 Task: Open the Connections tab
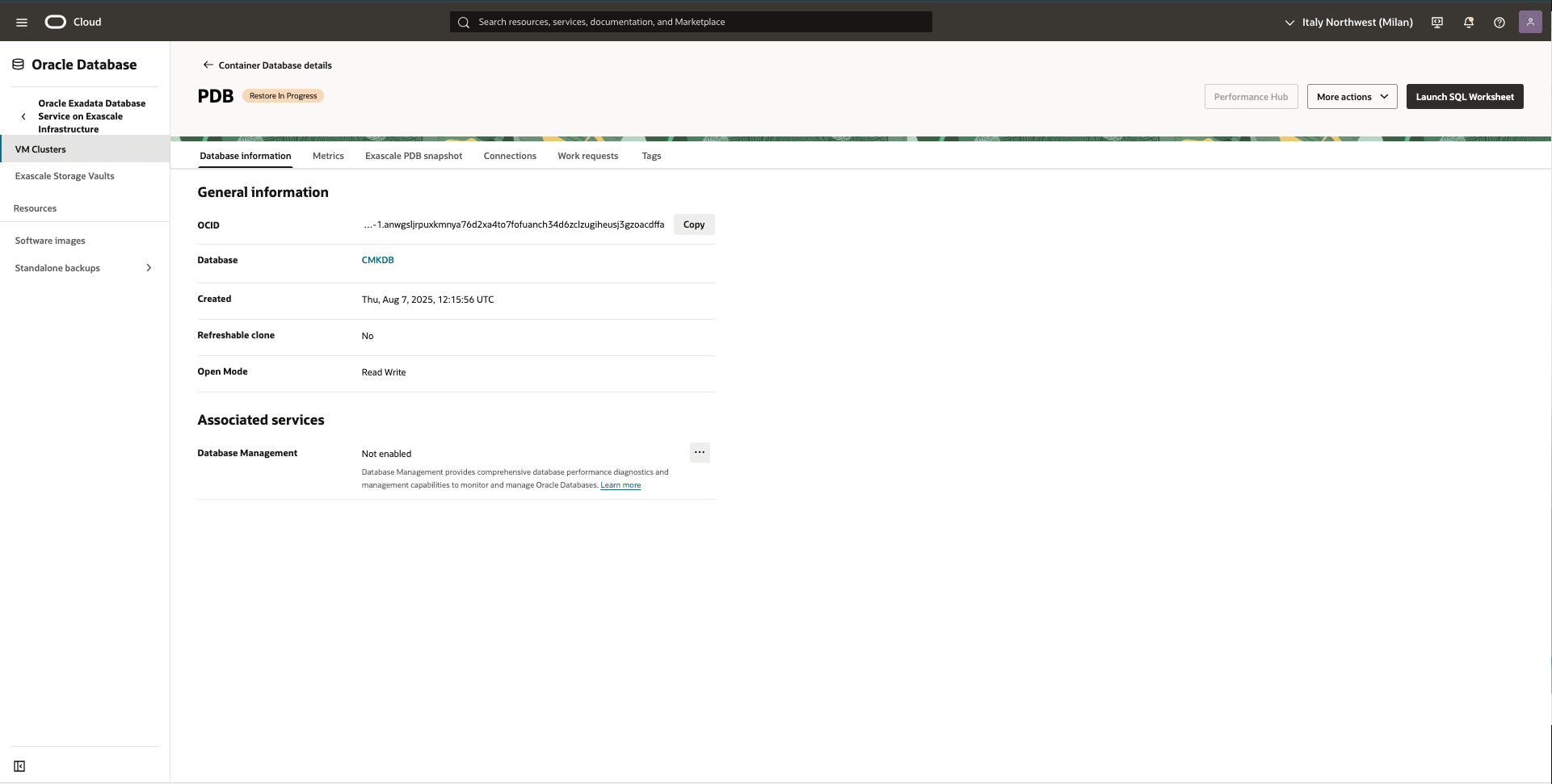tap(510, 156)
